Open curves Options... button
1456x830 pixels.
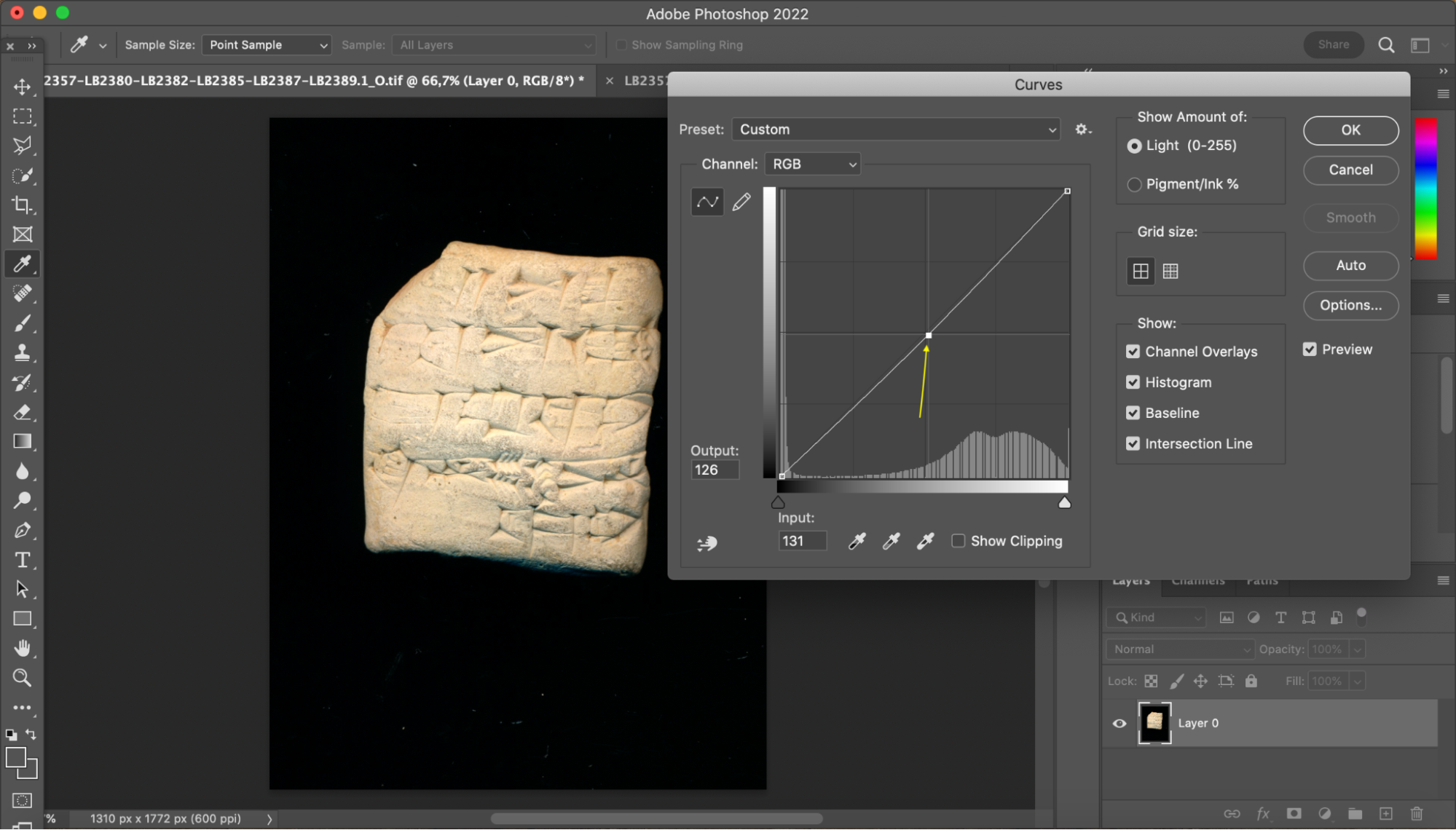tap(1350, 305)
